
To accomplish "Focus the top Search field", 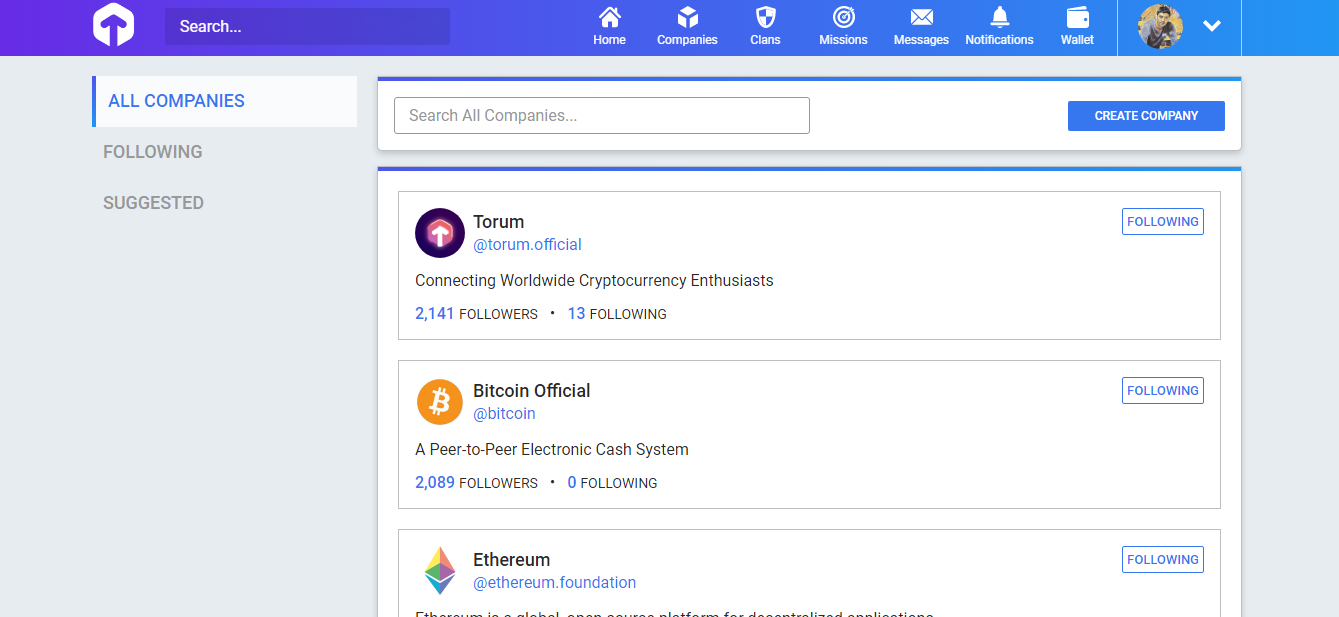I will pyautogui.click(x=307, y=27).
